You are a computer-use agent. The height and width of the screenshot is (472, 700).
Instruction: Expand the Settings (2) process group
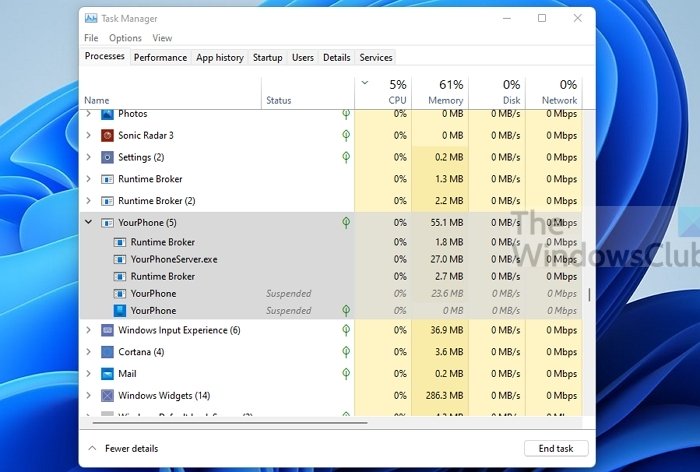pos(89,157)
